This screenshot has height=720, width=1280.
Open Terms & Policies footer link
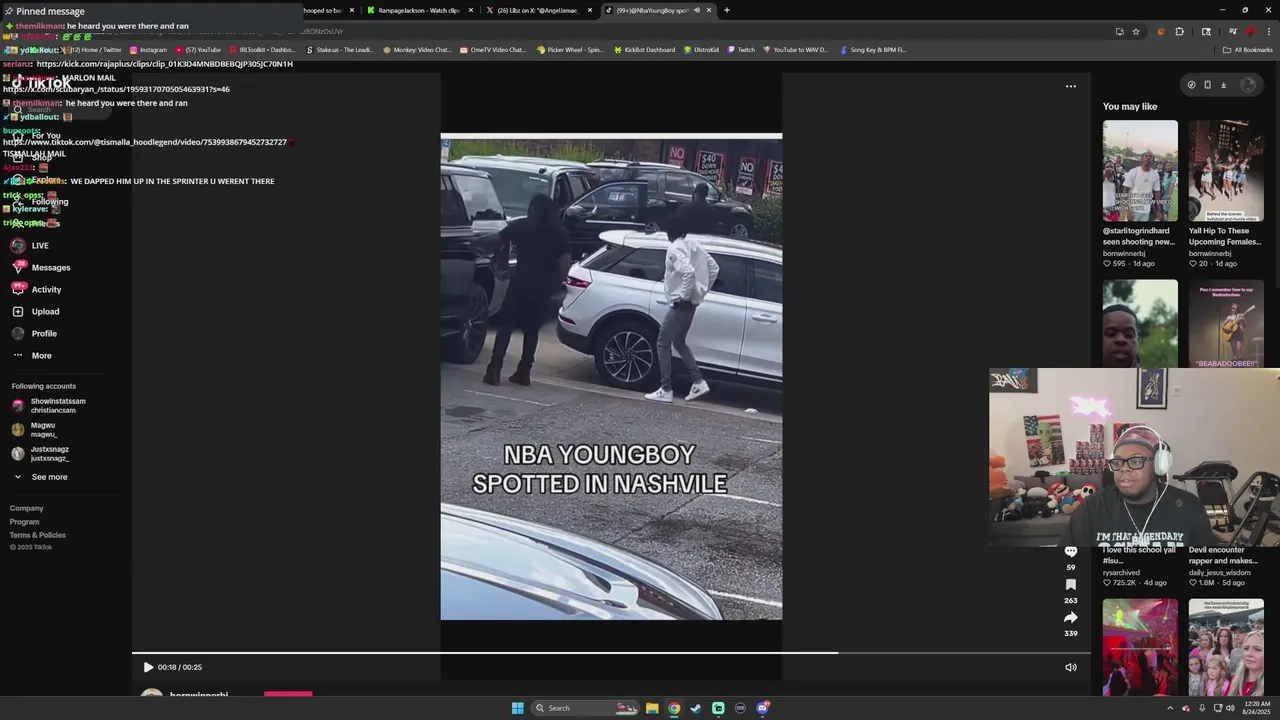38,535
